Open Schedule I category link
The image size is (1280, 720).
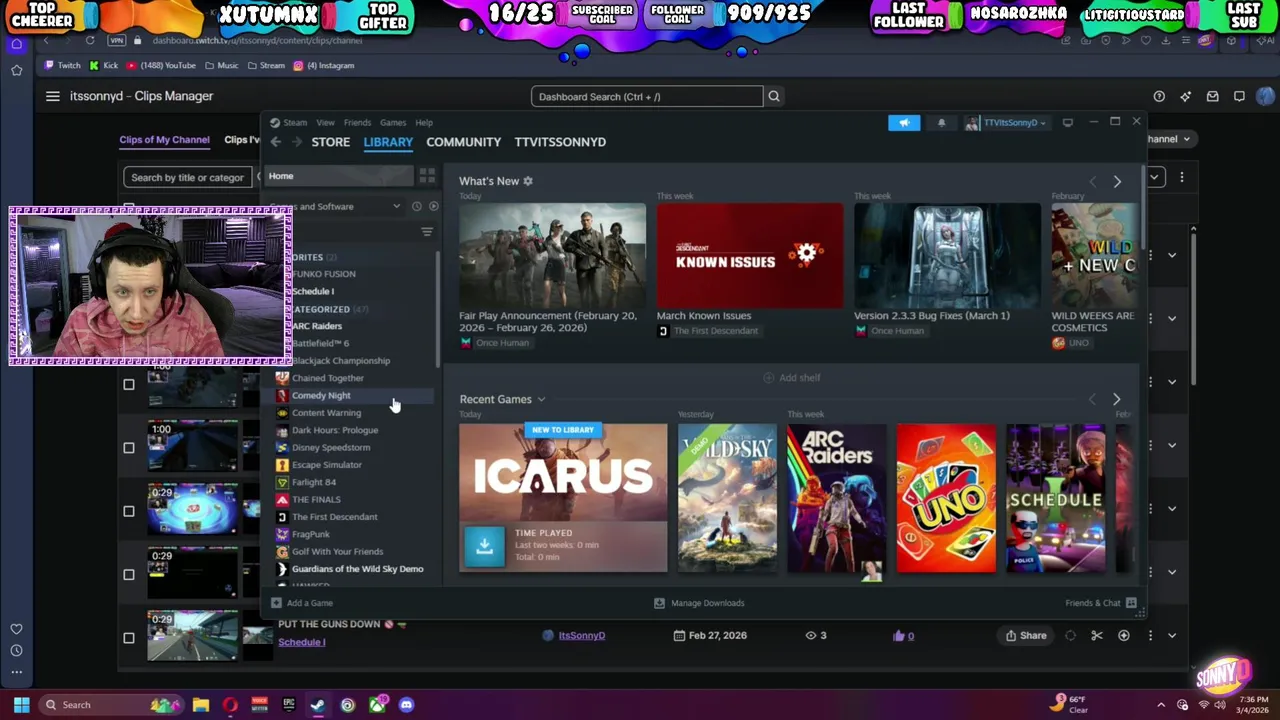pyautogui.click(x=302, y=642)
